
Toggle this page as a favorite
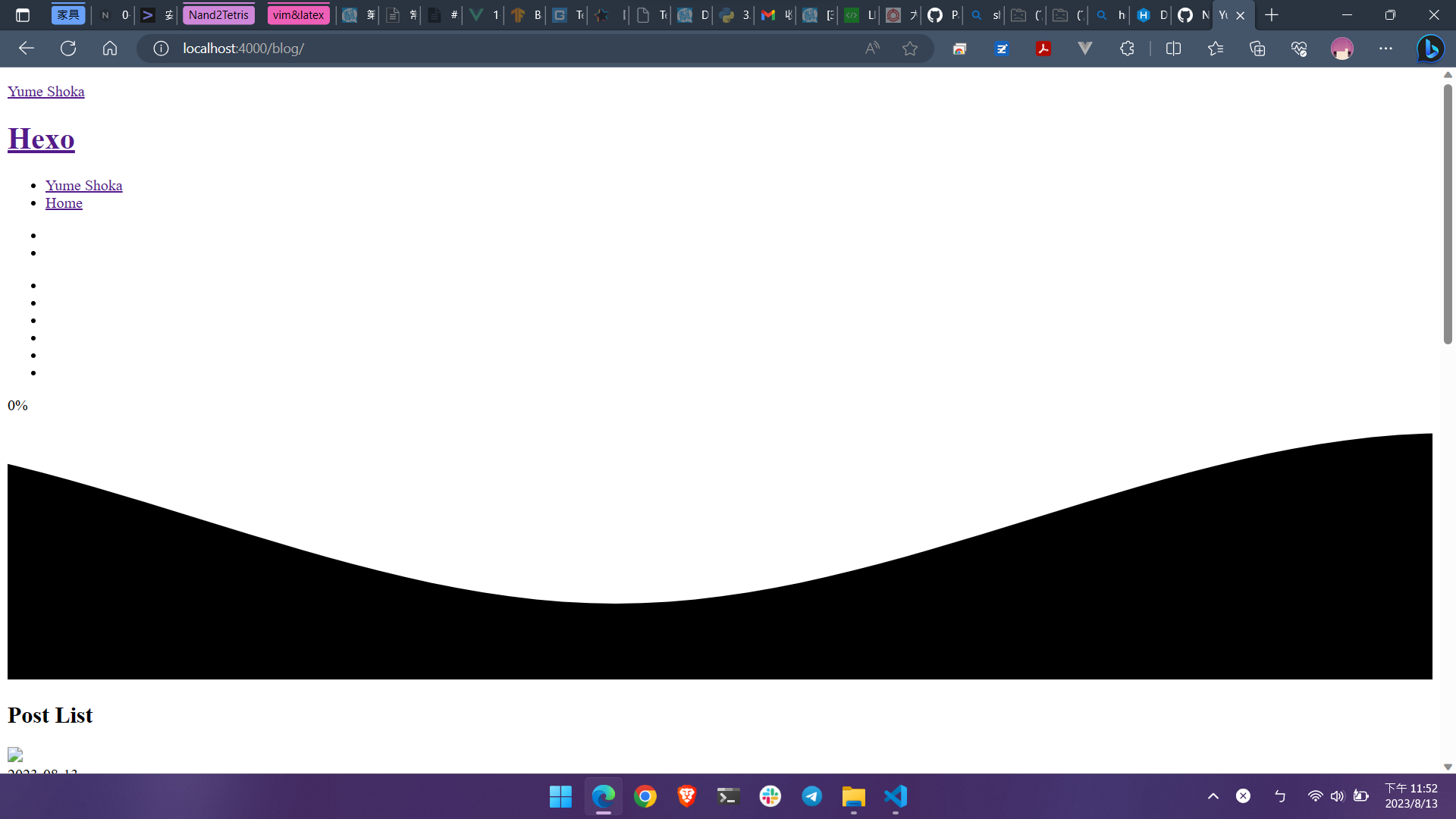(910, 48)
